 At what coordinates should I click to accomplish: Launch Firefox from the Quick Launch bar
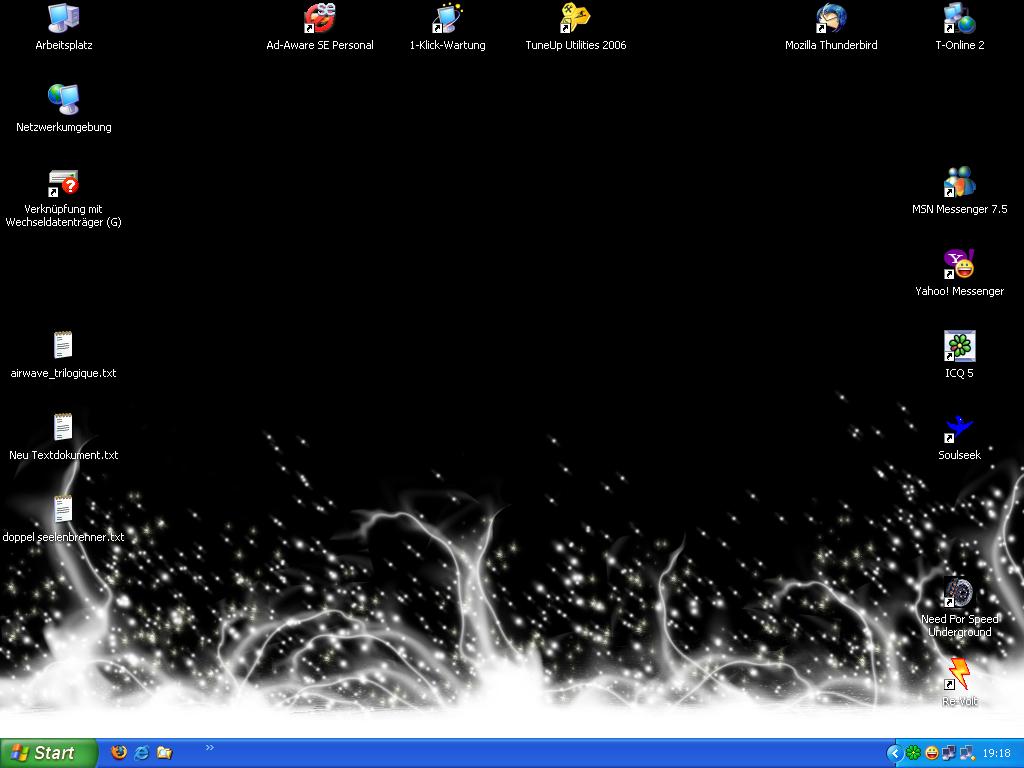119,752
